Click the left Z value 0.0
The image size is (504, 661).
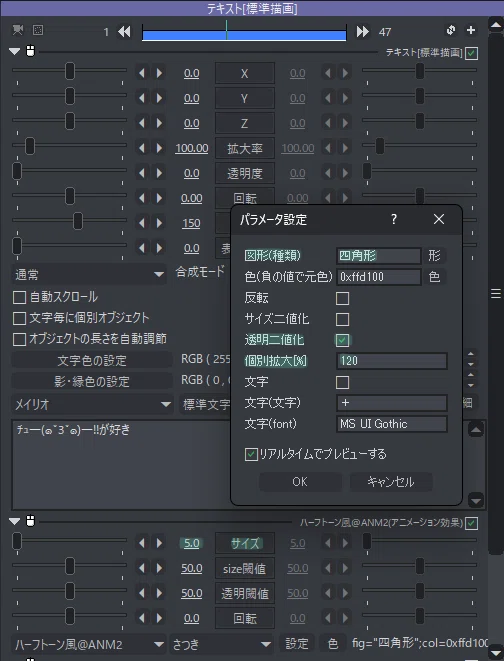(x=192, y=123)
